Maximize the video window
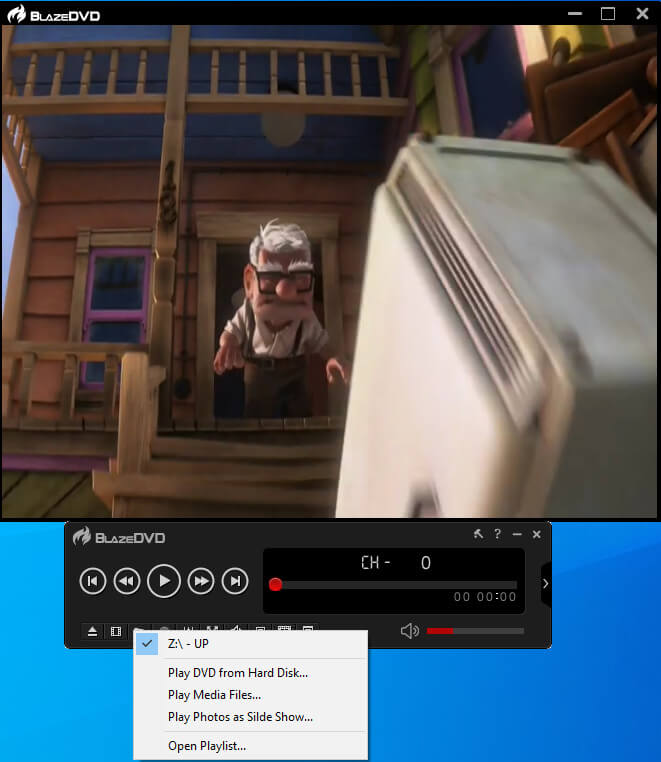Image resolution: width=661 pixels, height=762 pixels. click(x=608, y=14)
